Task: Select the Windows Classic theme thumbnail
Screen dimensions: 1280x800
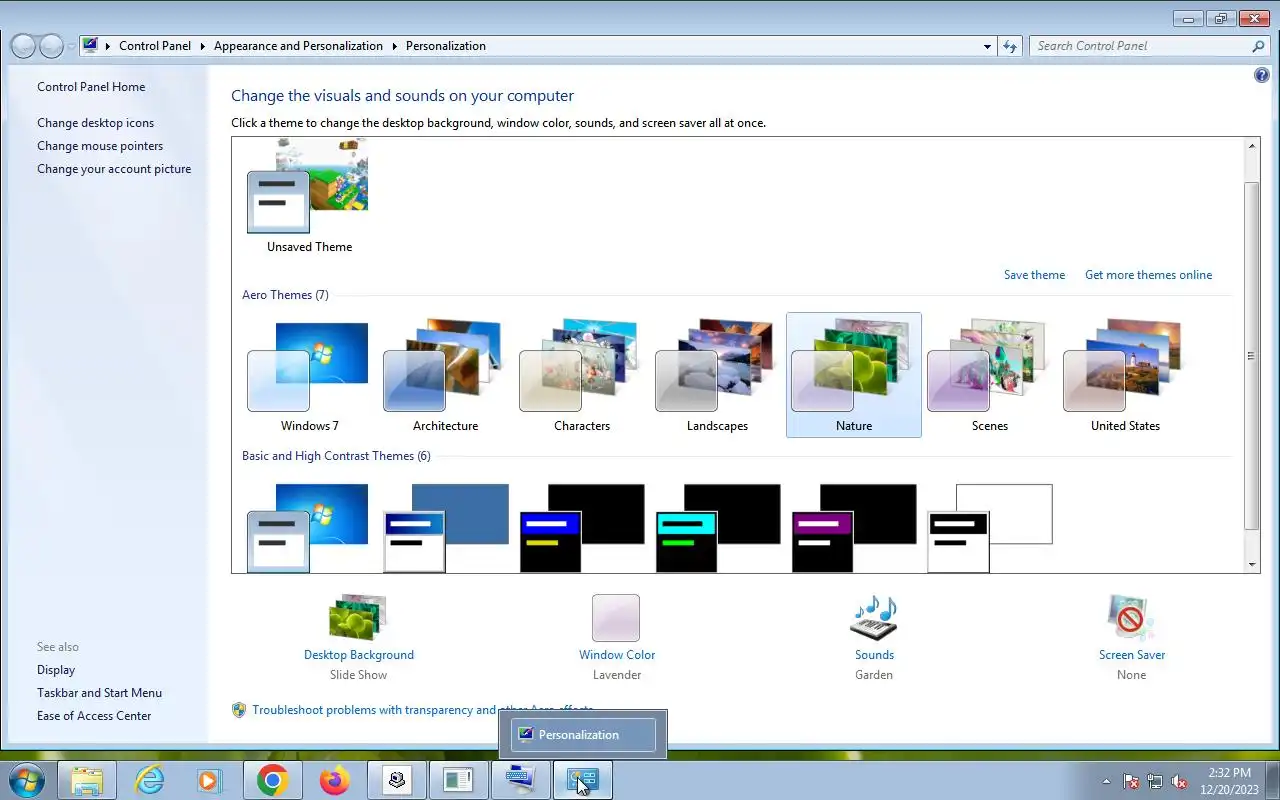Action: pos(446,528)
